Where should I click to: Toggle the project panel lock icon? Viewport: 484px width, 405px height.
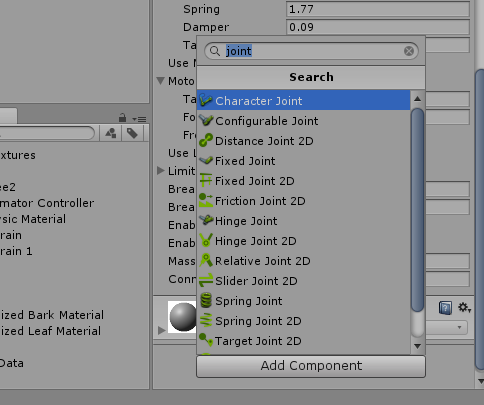(122, 118)
